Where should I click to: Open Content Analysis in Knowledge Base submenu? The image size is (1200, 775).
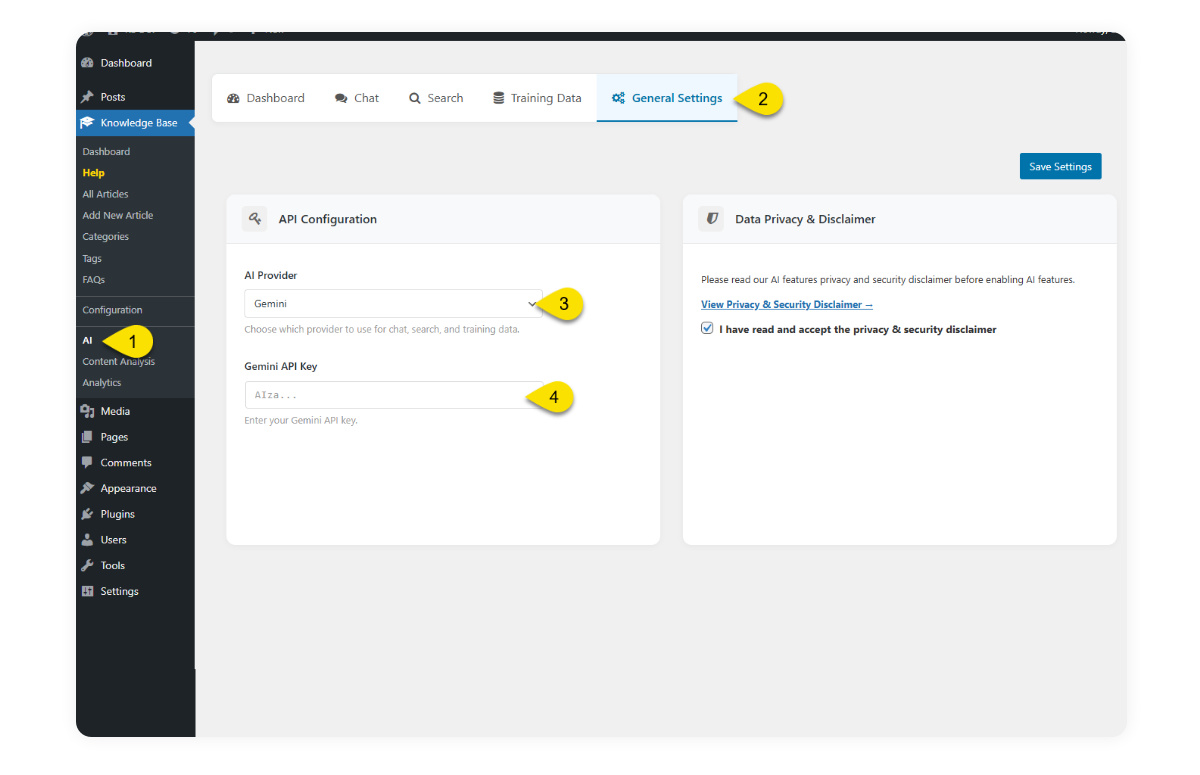point(118,362)
